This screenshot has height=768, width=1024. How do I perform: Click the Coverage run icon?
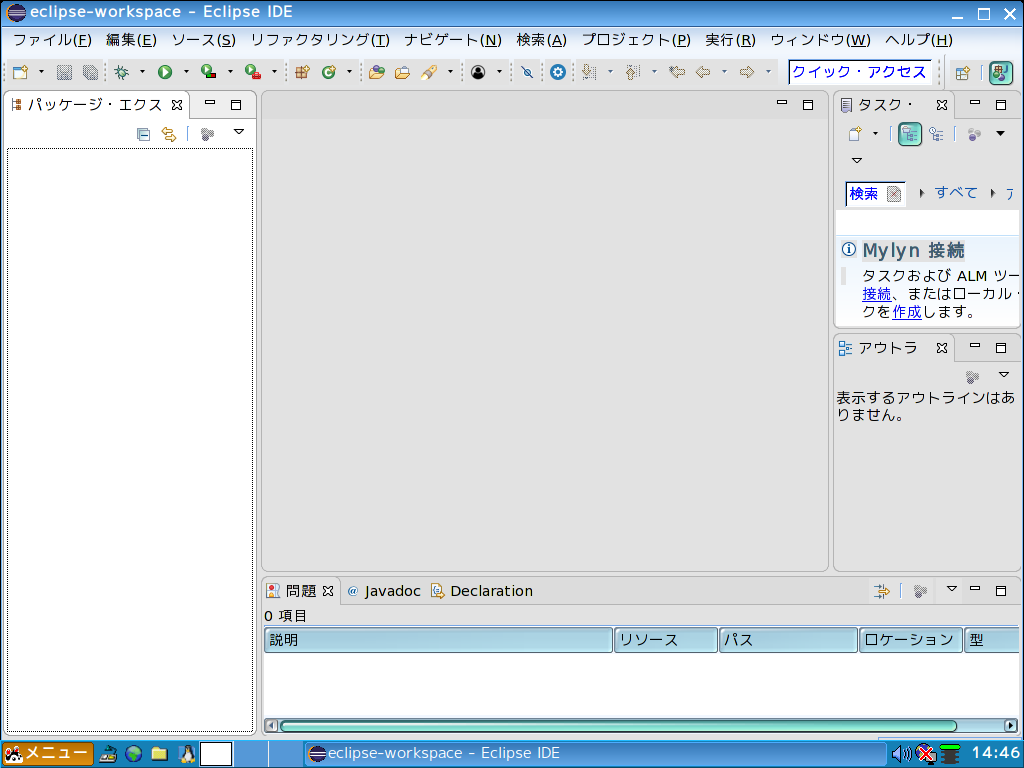pos(208,72)
